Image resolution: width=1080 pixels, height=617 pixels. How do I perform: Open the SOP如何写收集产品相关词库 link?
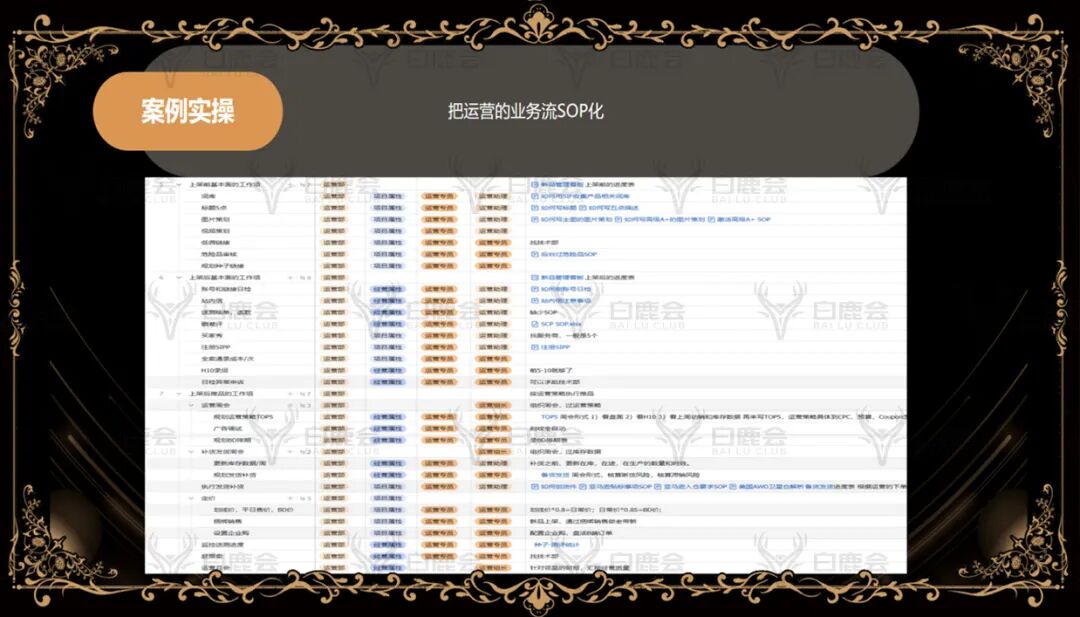580,197
